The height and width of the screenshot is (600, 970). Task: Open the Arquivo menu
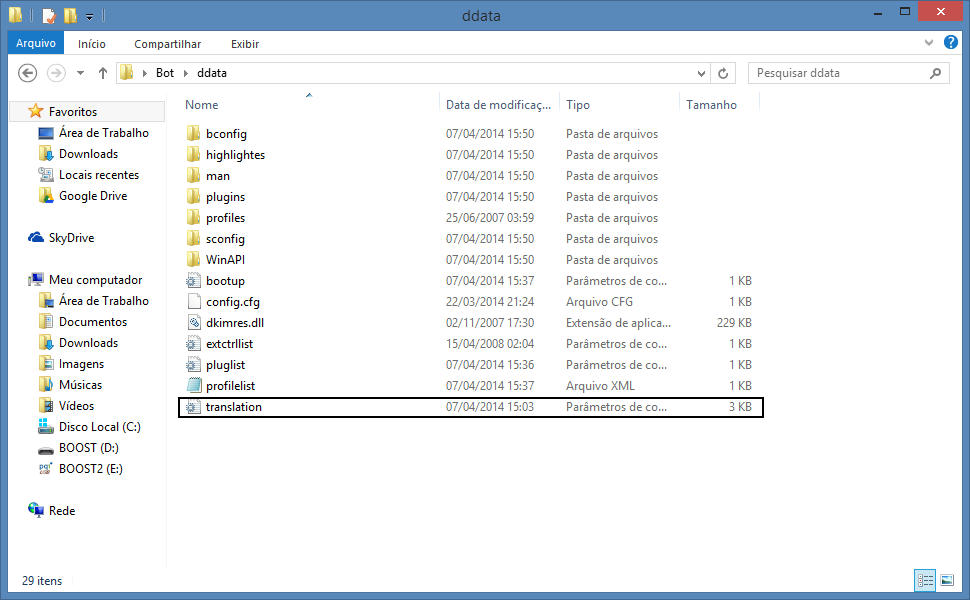(x=36, y=44)
